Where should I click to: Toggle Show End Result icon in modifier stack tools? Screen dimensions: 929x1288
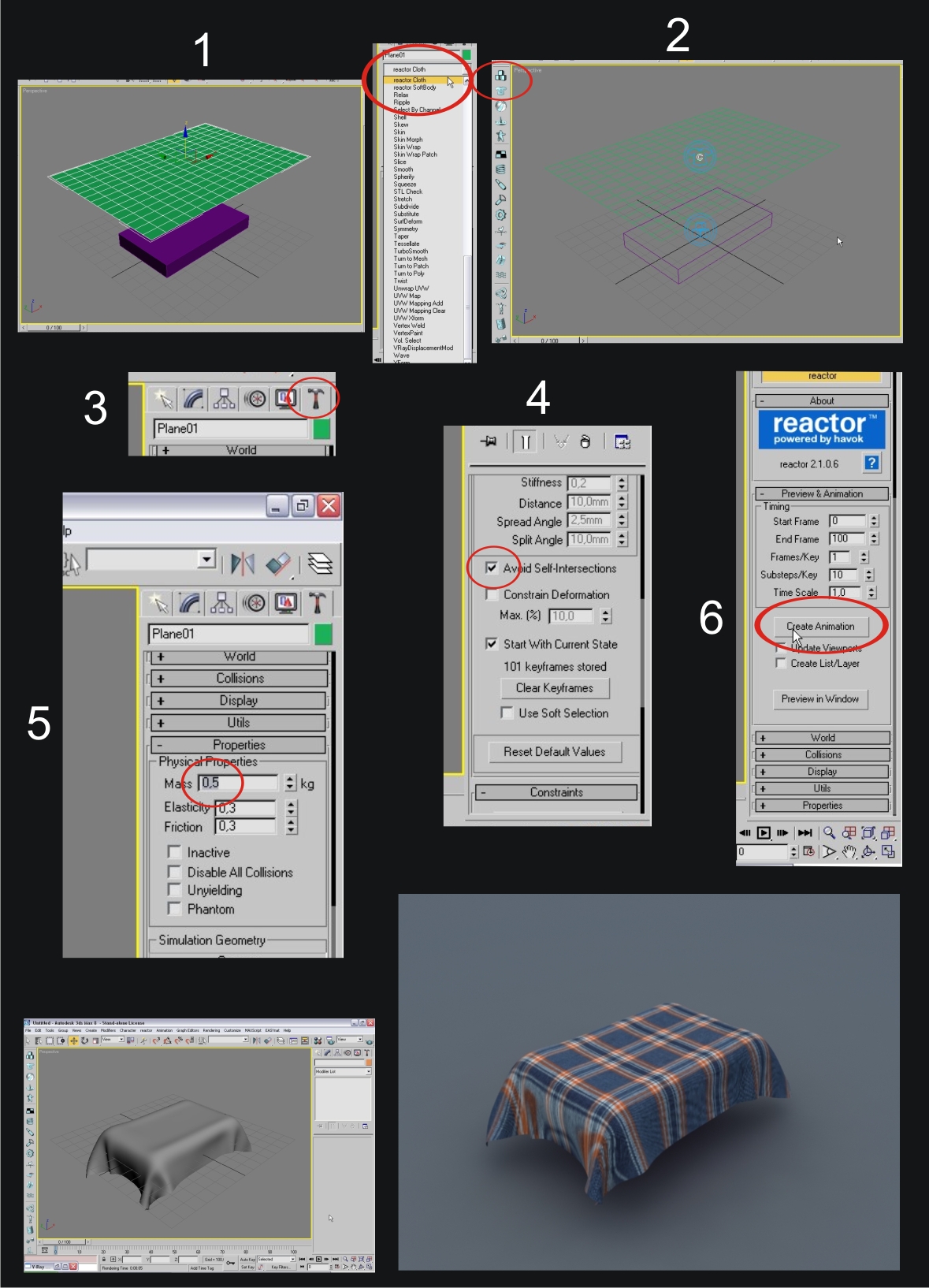525,441
